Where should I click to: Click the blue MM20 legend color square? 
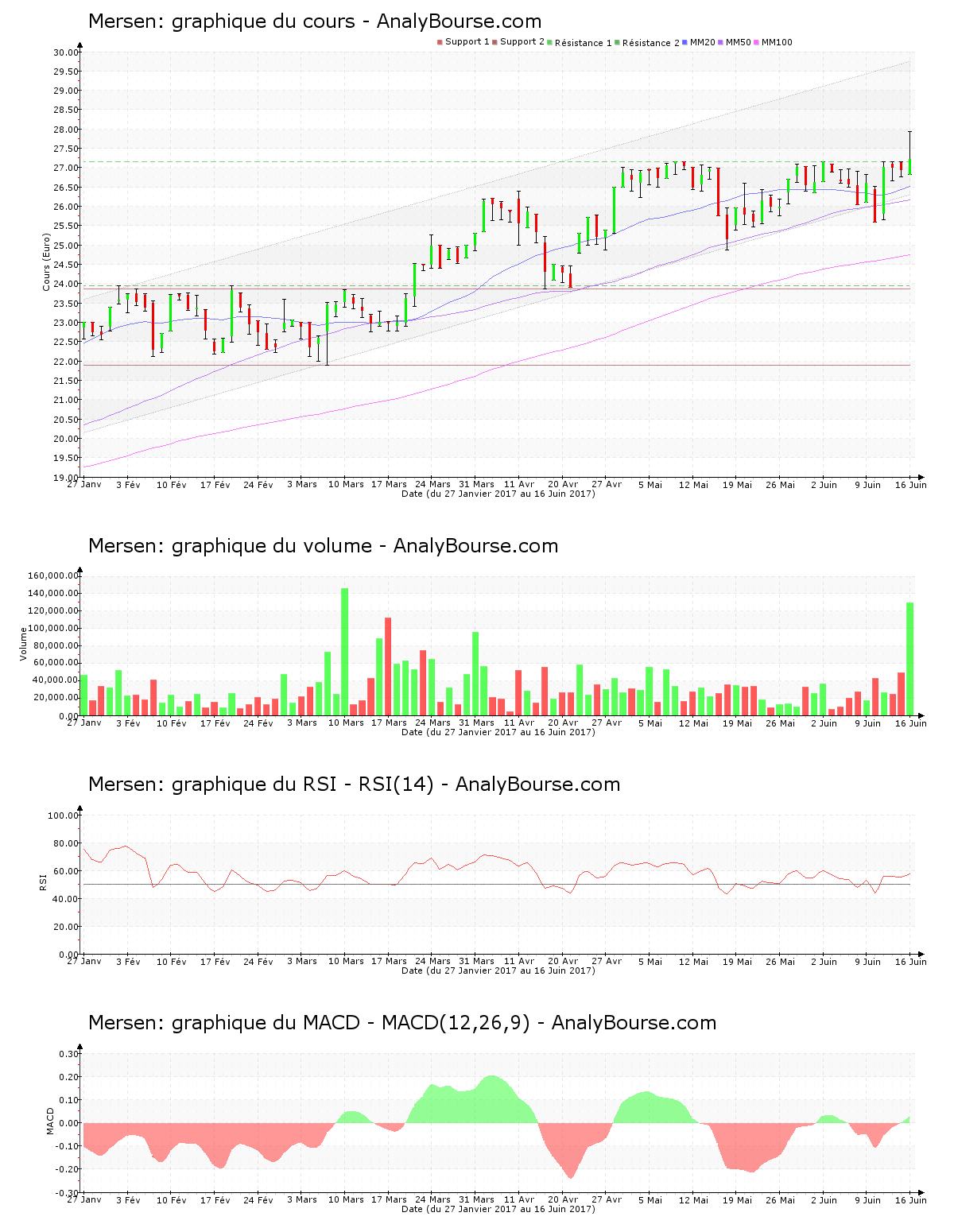(x=685, y=42)
